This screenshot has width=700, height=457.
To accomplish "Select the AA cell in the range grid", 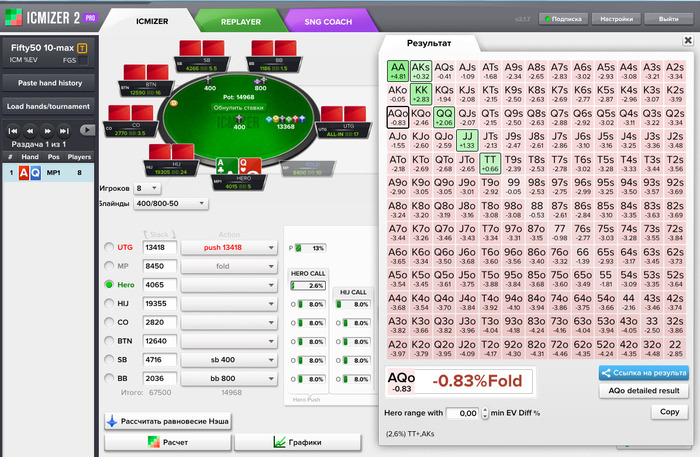I will click(398, 71).
